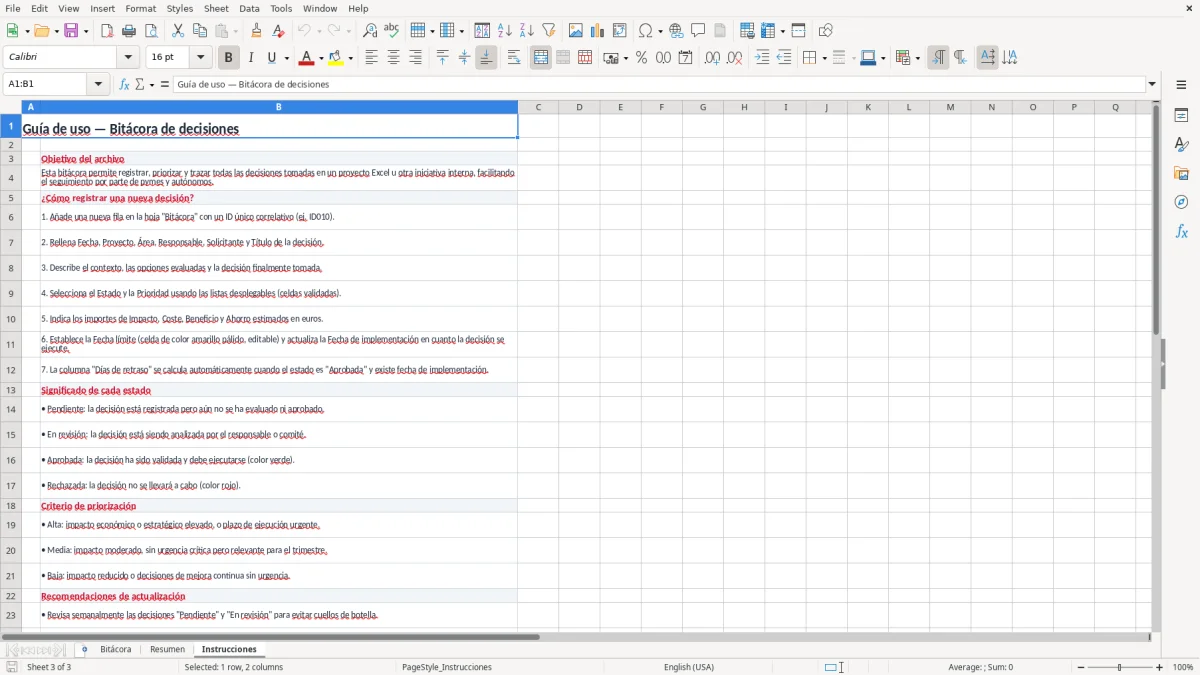Open Sidebar Properties panel
1200x675 pixels.
pyautogui.click(x=1181, y=116)
